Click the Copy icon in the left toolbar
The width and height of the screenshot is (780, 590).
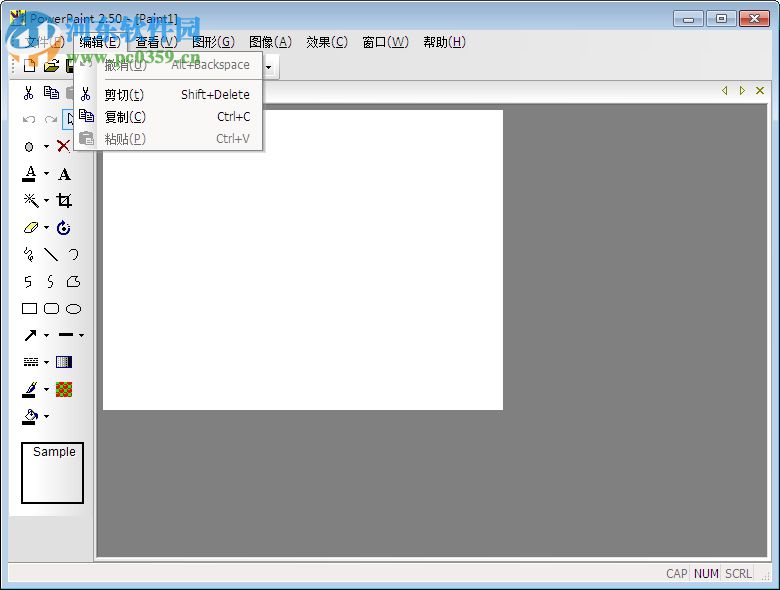[51, 93]
